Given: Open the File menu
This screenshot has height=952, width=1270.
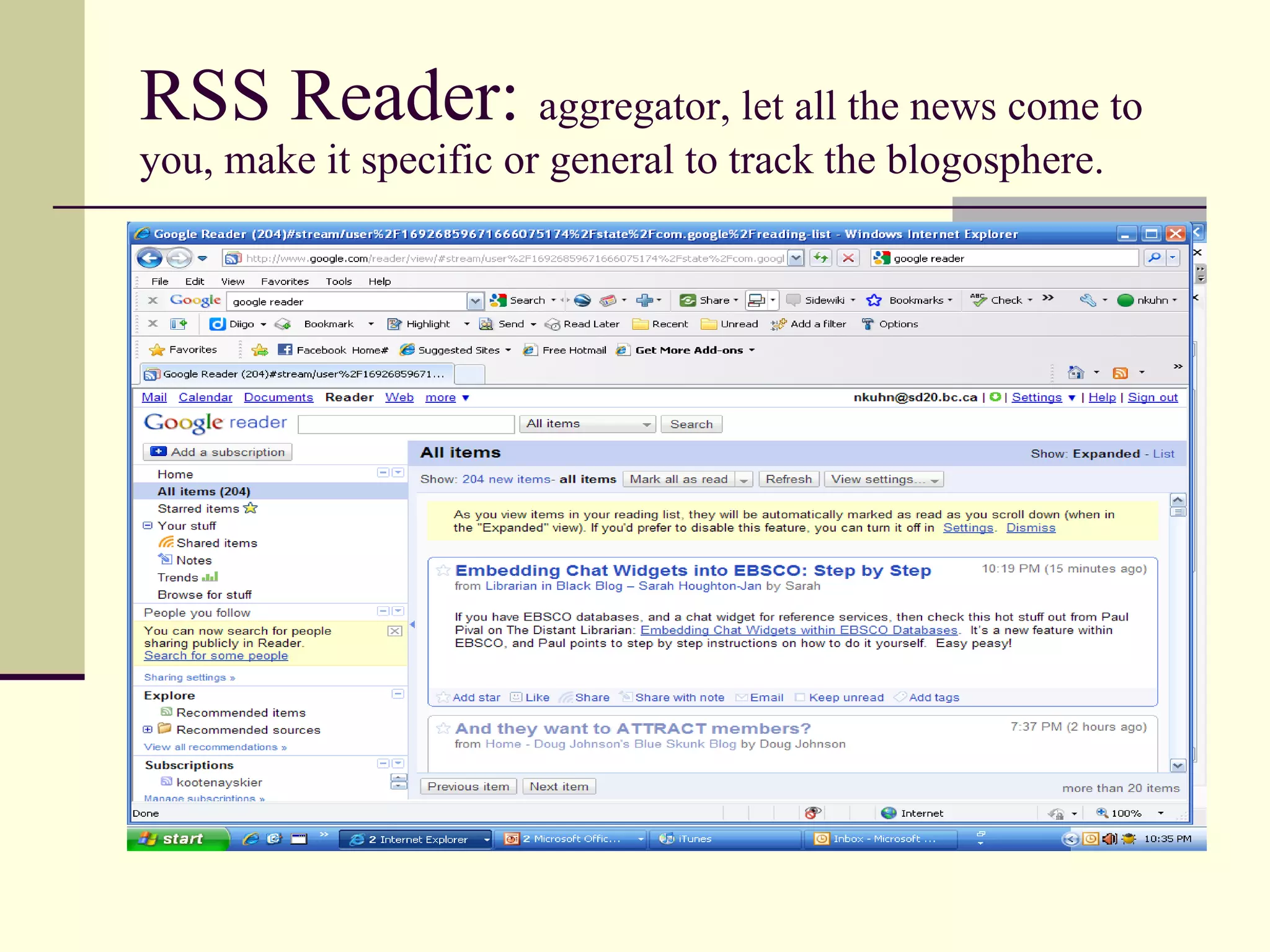Looking at the screenshot, I should click(160, 281).
